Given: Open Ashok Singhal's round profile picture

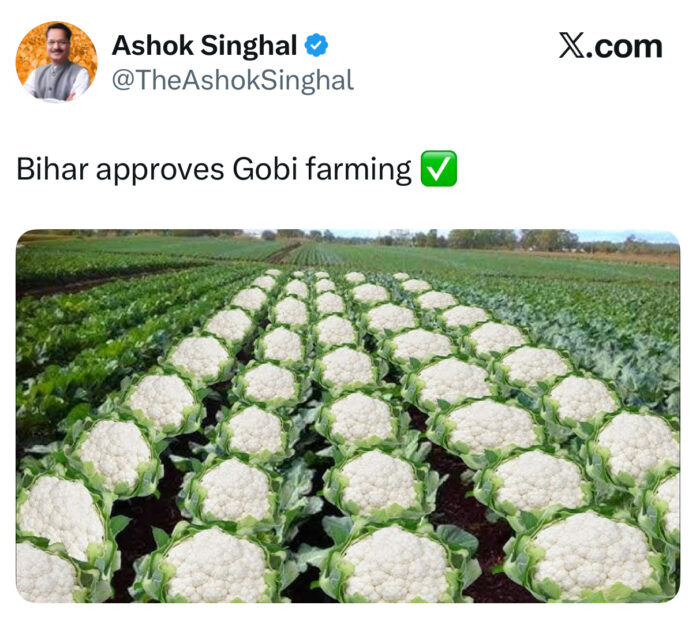Looking at the screenshot, I should (x=56, y=62).
